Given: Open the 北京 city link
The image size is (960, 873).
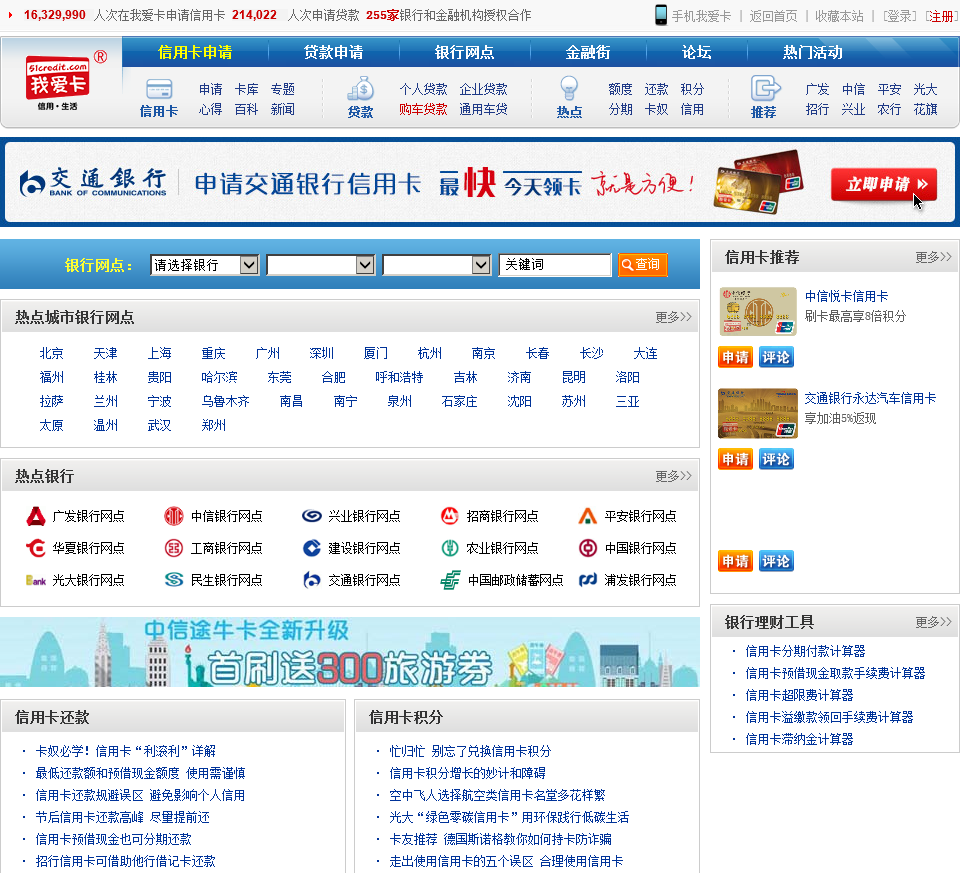Looking at the screenshot, I should click(x=51, y=353).
